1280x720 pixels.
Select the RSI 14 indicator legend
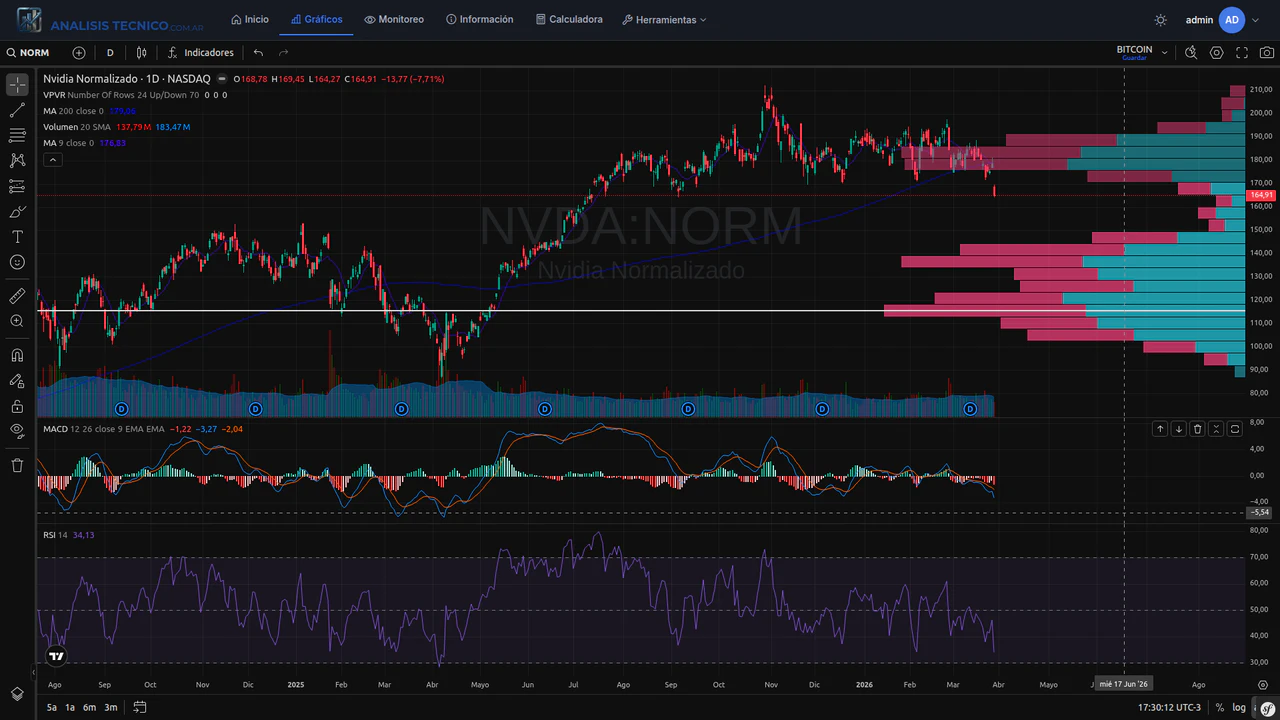pos(69,535)
